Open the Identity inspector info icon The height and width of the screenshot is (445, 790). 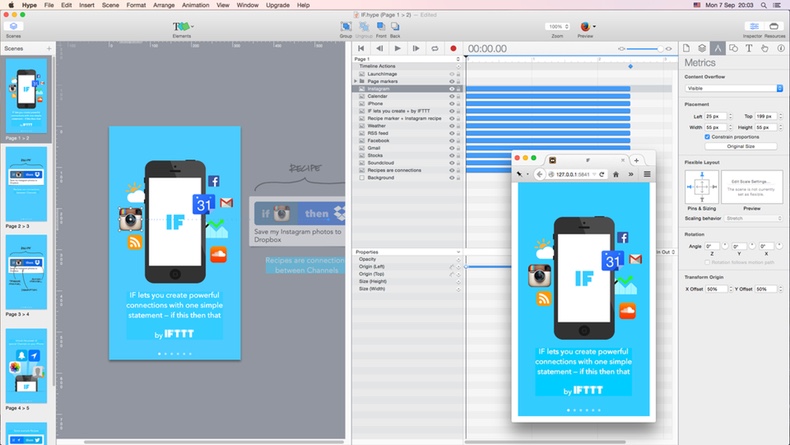780,48
